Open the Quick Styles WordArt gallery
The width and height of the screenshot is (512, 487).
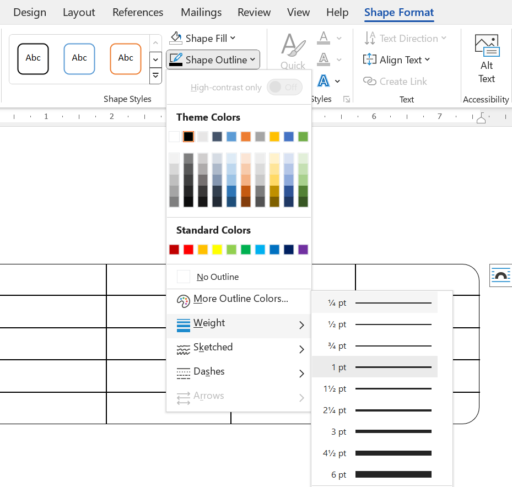293,51
